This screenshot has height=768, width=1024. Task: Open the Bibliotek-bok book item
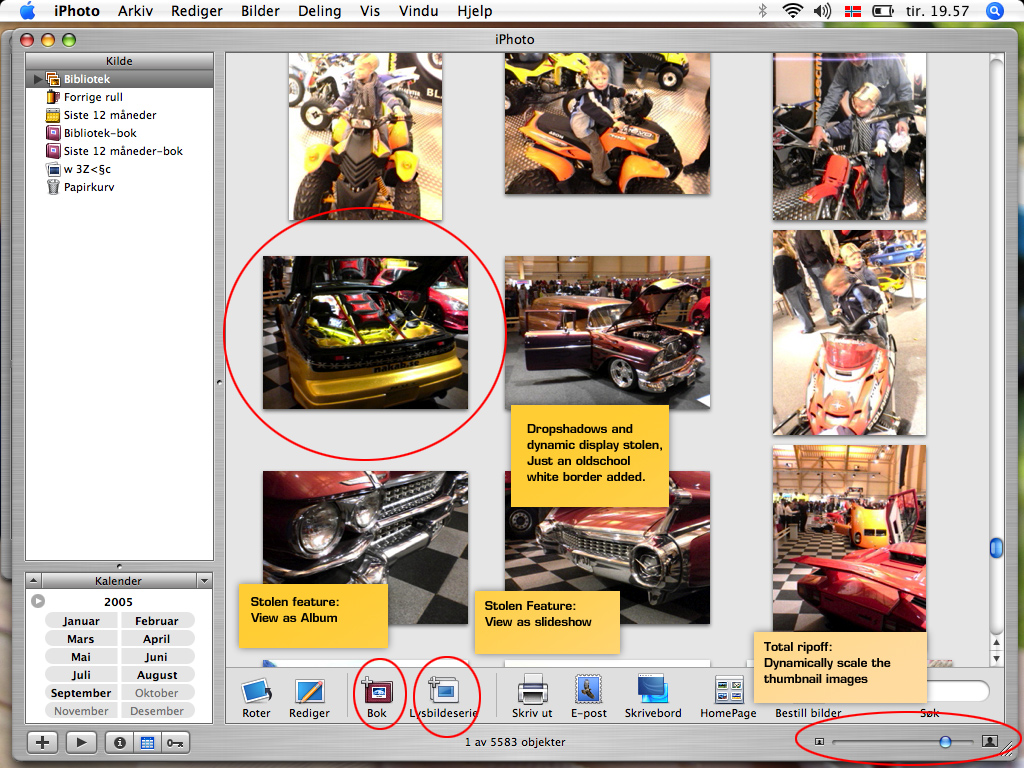(x=120, y=133)
